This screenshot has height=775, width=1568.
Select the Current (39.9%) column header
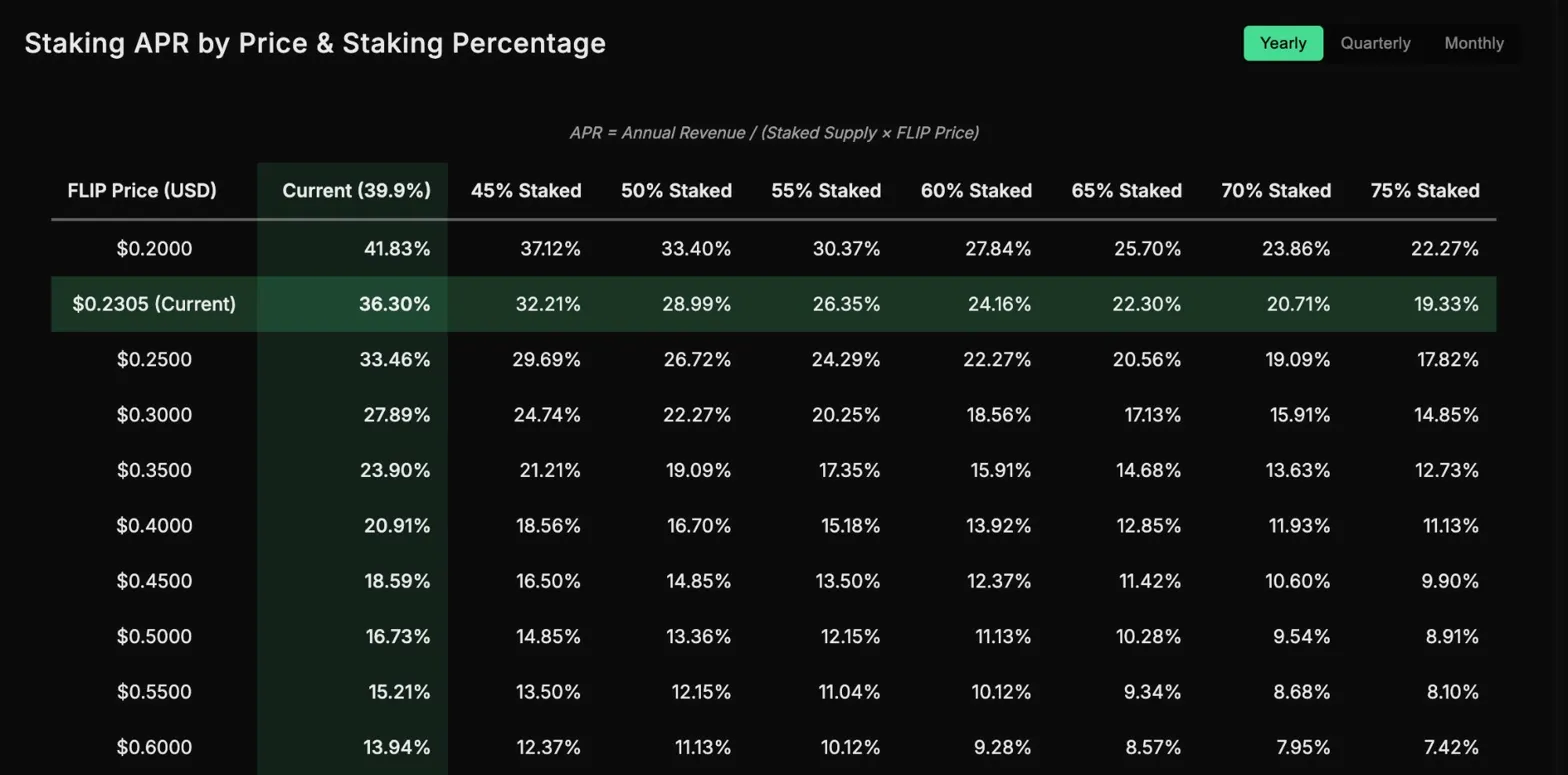(x=357, y=190)
